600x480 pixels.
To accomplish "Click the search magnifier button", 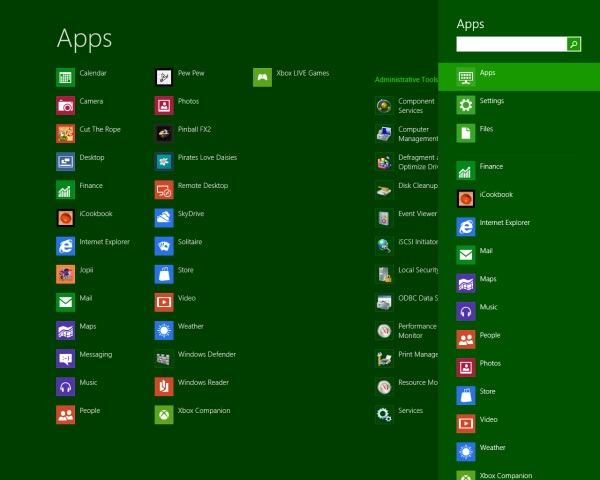I will (574, 44).
